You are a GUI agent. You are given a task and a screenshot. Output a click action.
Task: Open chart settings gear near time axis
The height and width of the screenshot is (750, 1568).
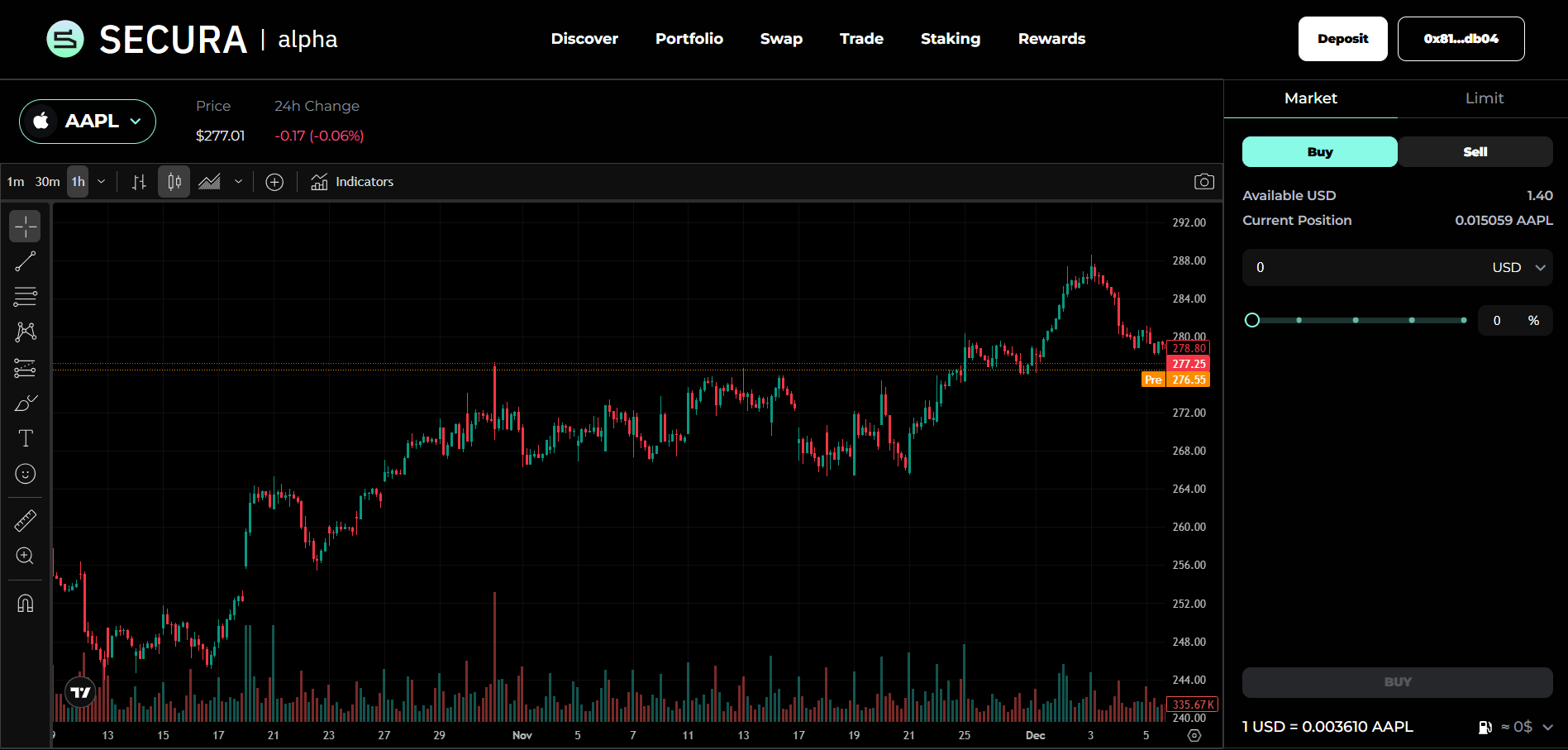point(1194,735)
